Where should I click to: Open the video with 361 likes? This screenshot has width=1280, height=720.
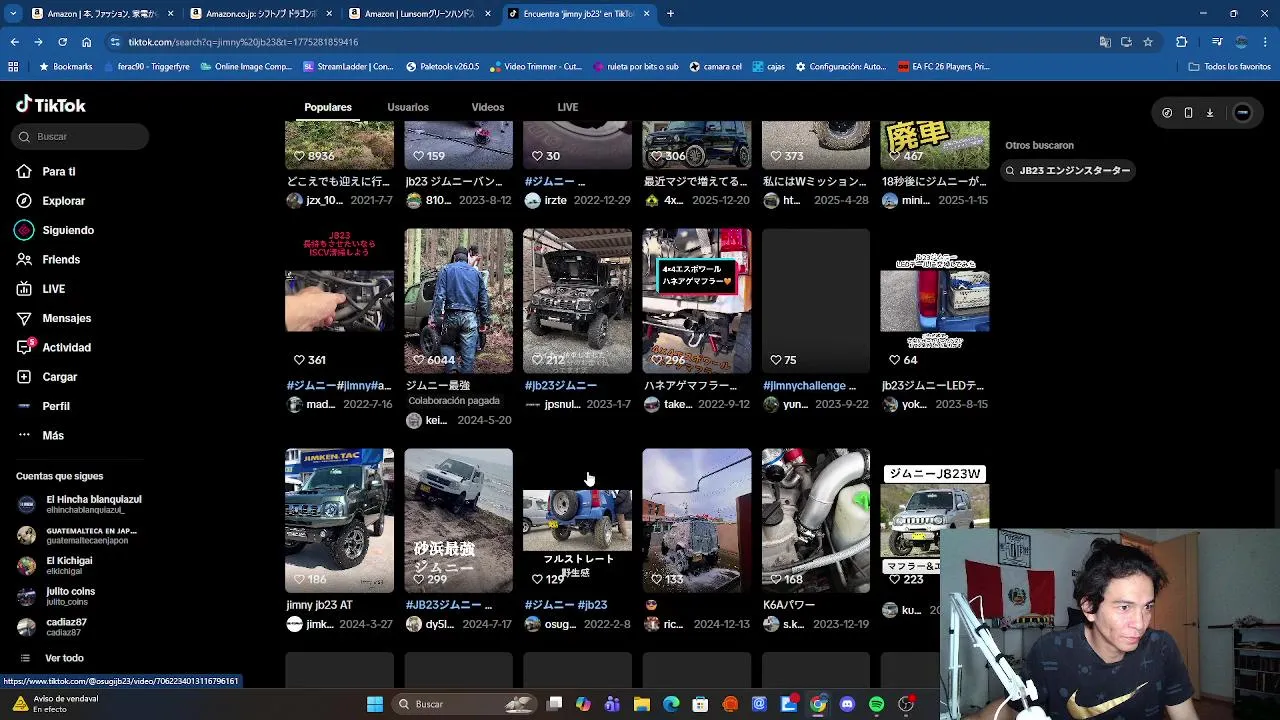(x=339, y=300)
